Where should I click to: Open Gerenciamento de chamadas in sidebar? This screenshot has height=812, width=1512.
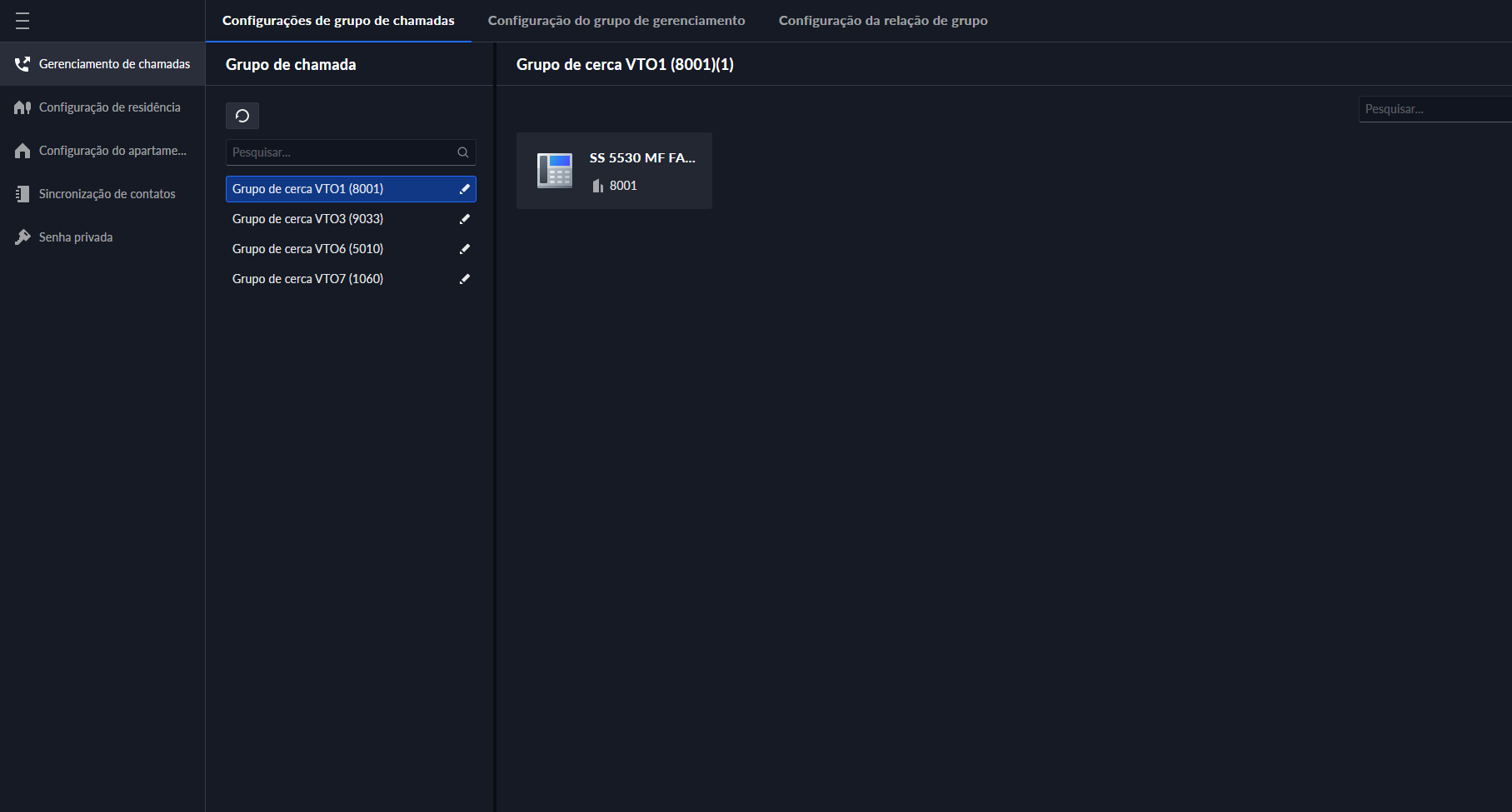coord(114,64)
